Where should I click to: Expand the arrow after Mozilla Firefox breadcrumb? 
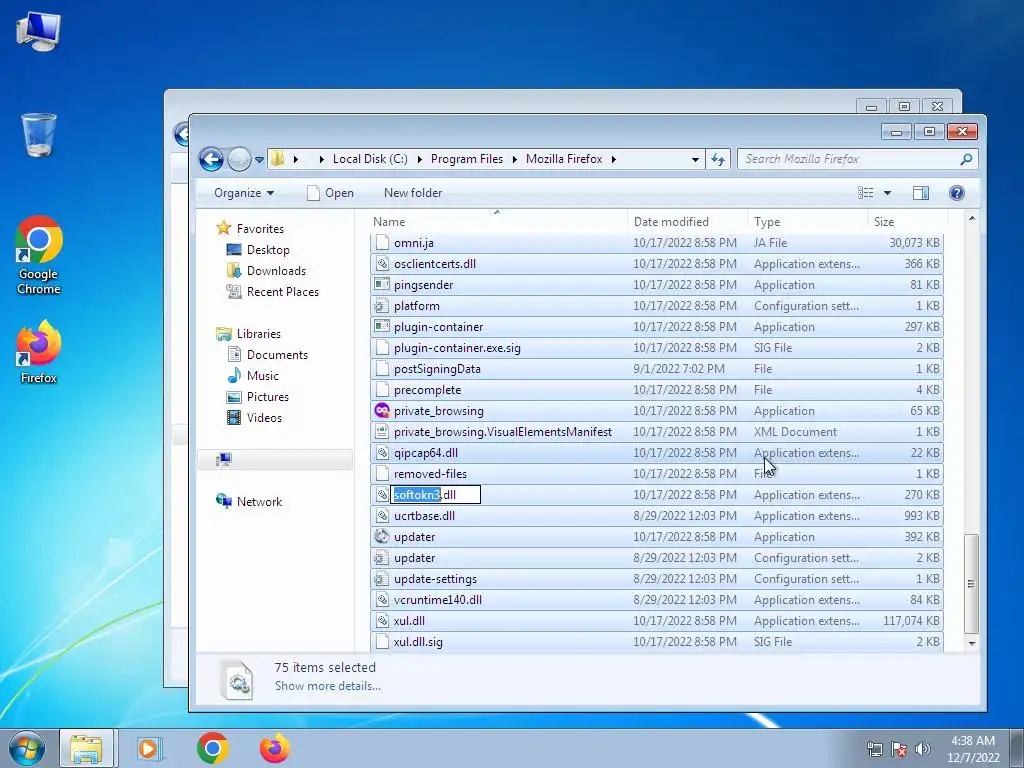[614, 159]
